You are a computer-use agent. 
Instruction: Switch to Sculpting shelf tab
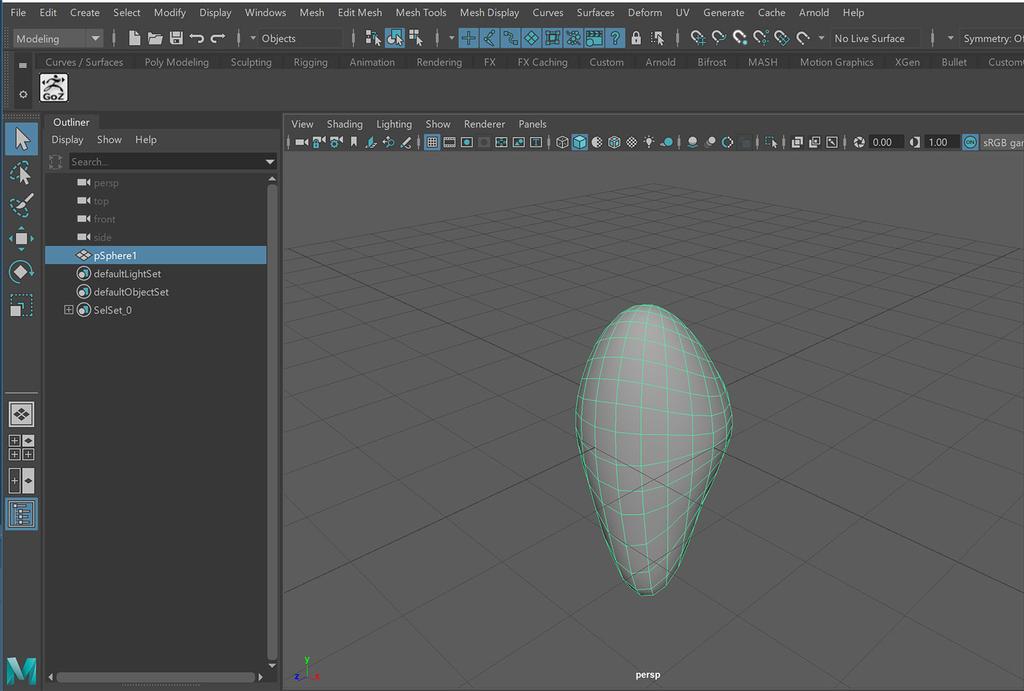[x=251, y=62]
